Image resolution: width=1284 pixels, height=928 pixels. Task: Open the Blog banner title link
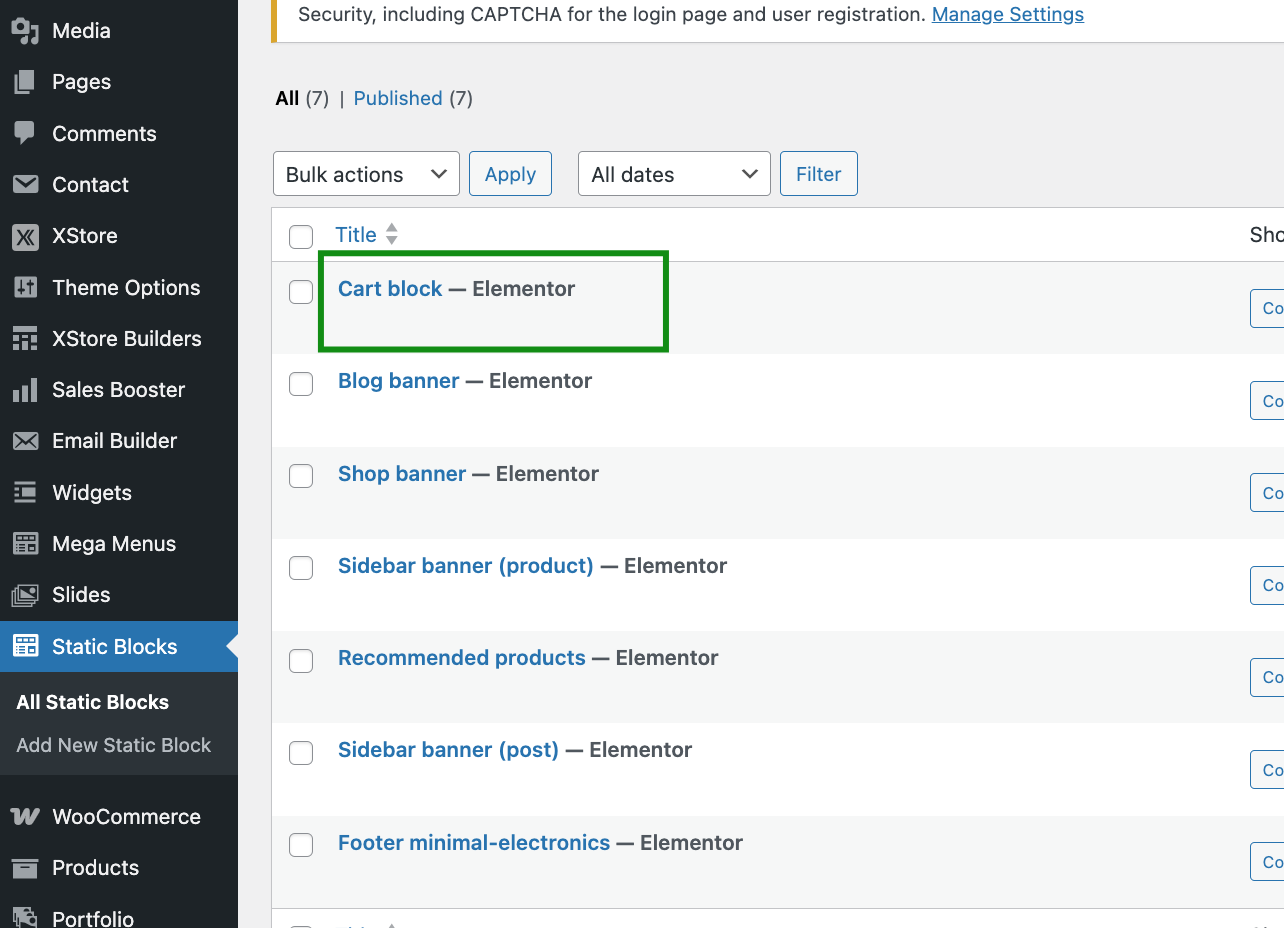399,381
